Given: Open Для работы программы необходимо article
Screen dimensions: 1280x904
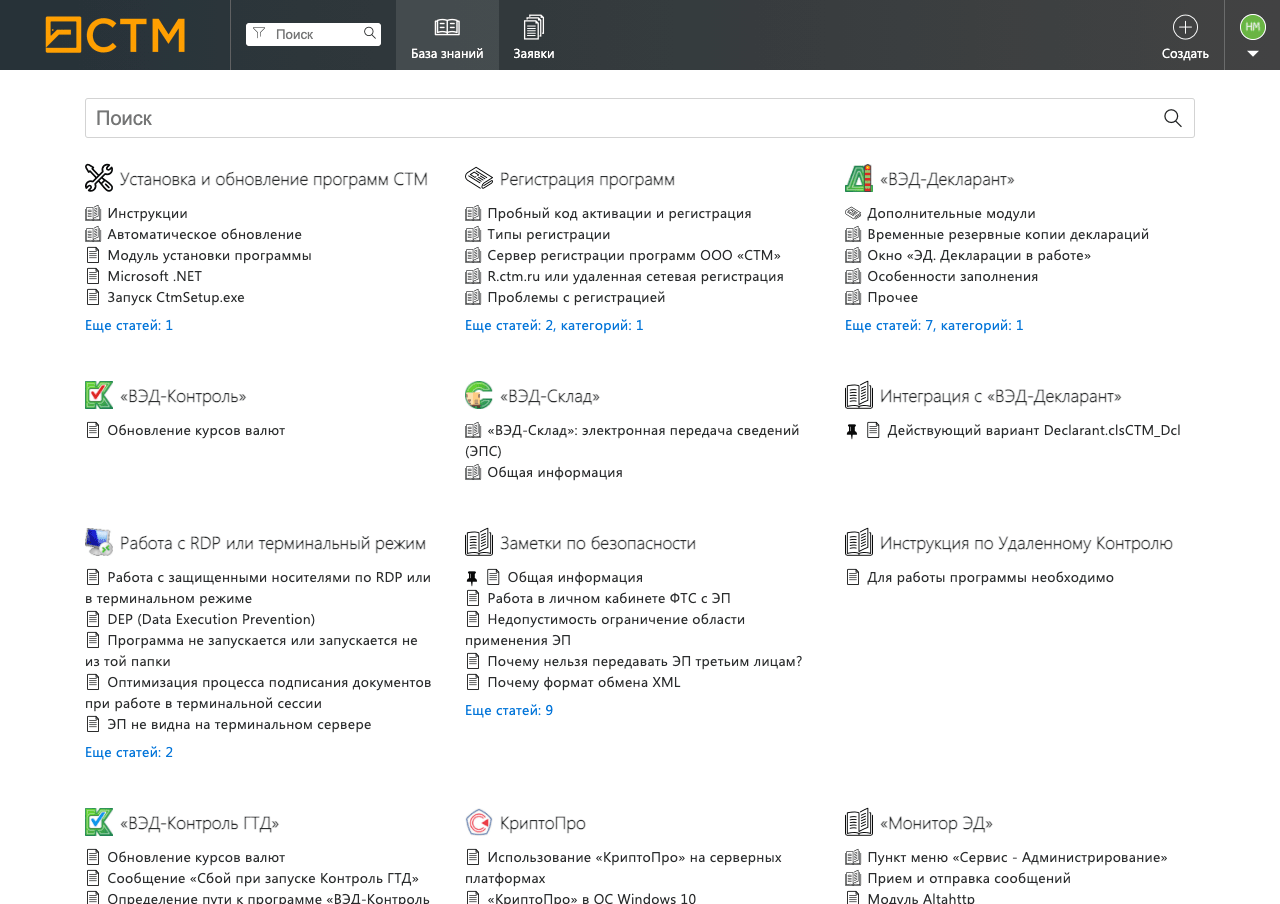Looking at the screenshot, I should coord(991,577).
